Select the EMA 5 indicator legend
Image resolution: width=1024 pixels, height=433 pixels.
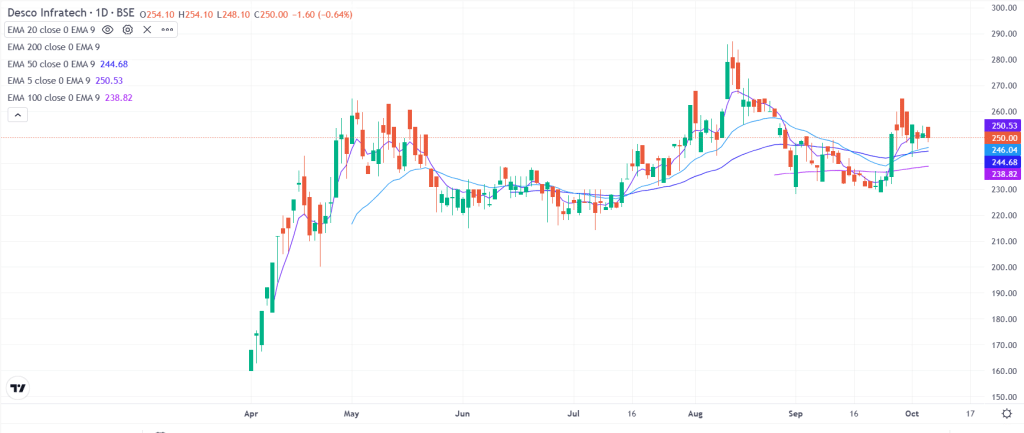pos(50,81)
